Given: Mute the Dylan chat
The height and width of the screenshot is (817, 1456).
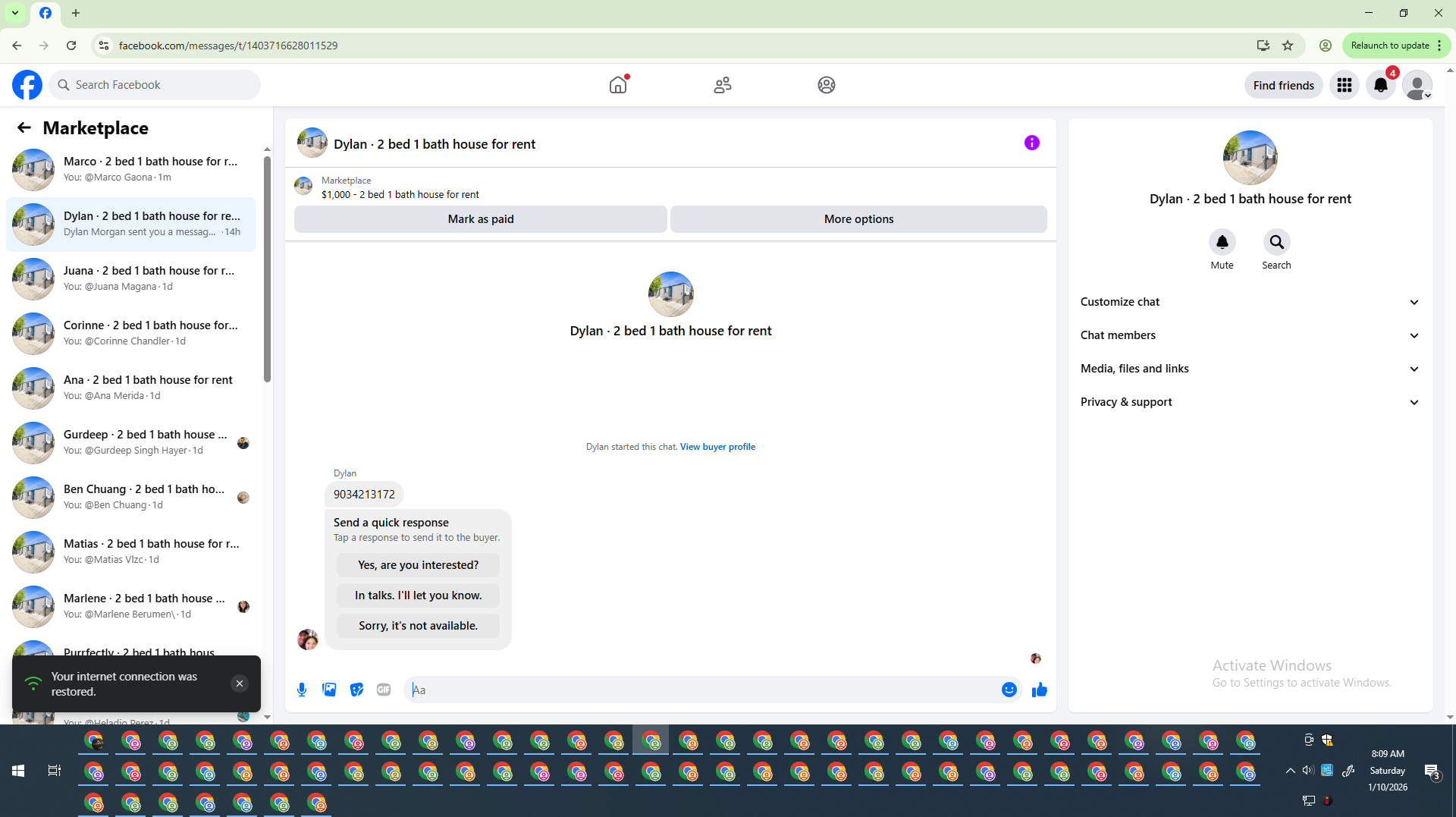Looking at the screenshot, I should pos(1222,242).
